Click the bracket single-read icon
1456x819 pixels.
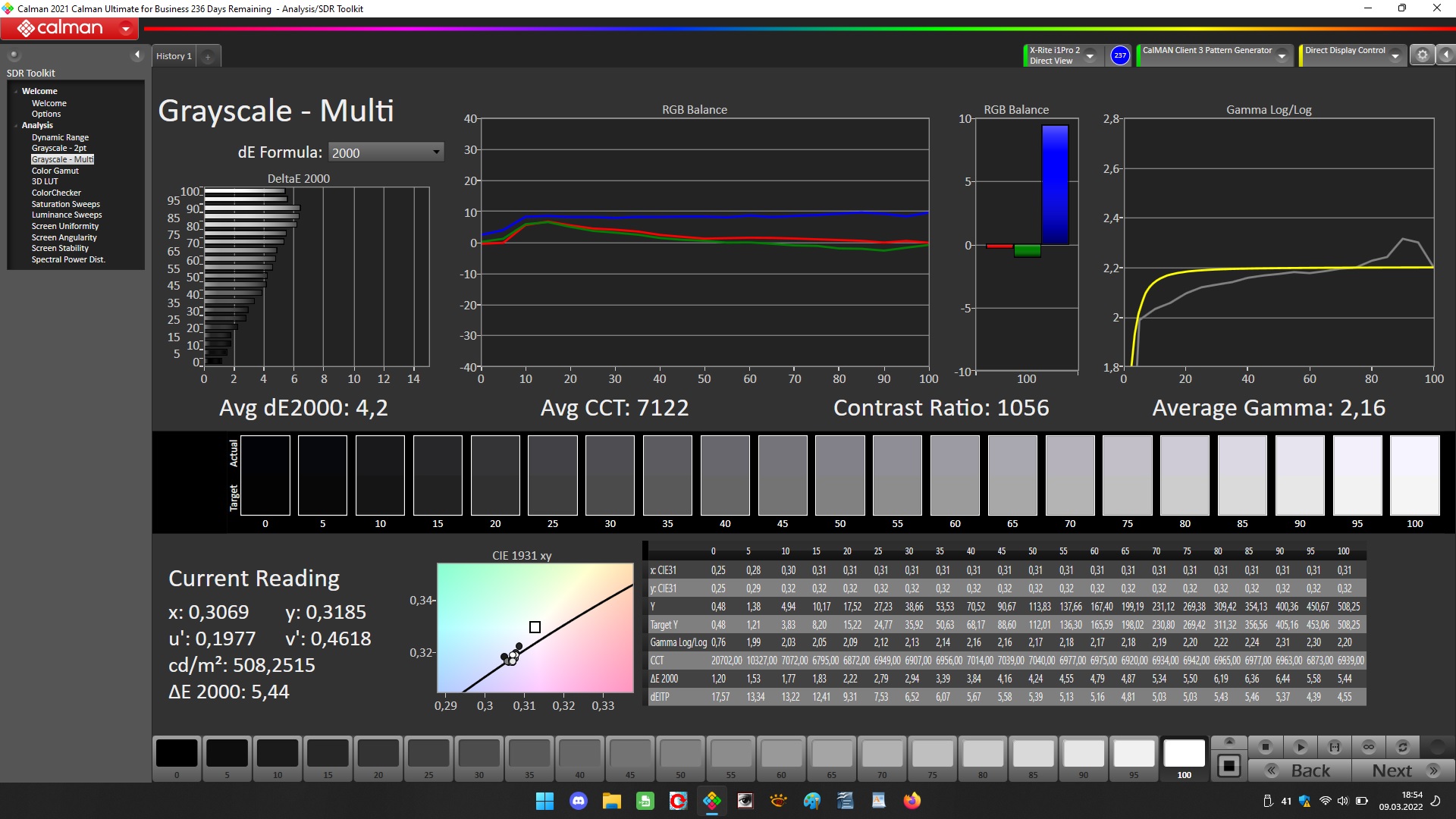(1334, 747)
